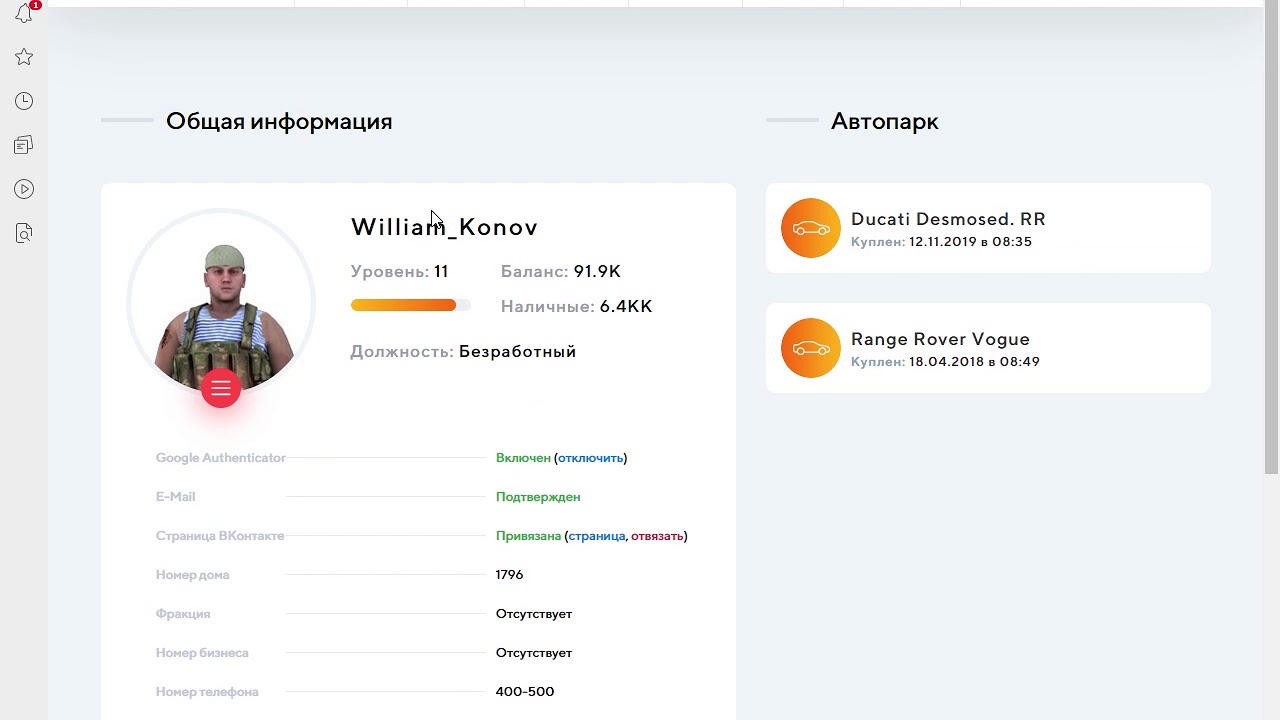This screenshot has height=720, width=1280.
Task: Click the Range Rover Vogue title
Action: click(940, 339)
